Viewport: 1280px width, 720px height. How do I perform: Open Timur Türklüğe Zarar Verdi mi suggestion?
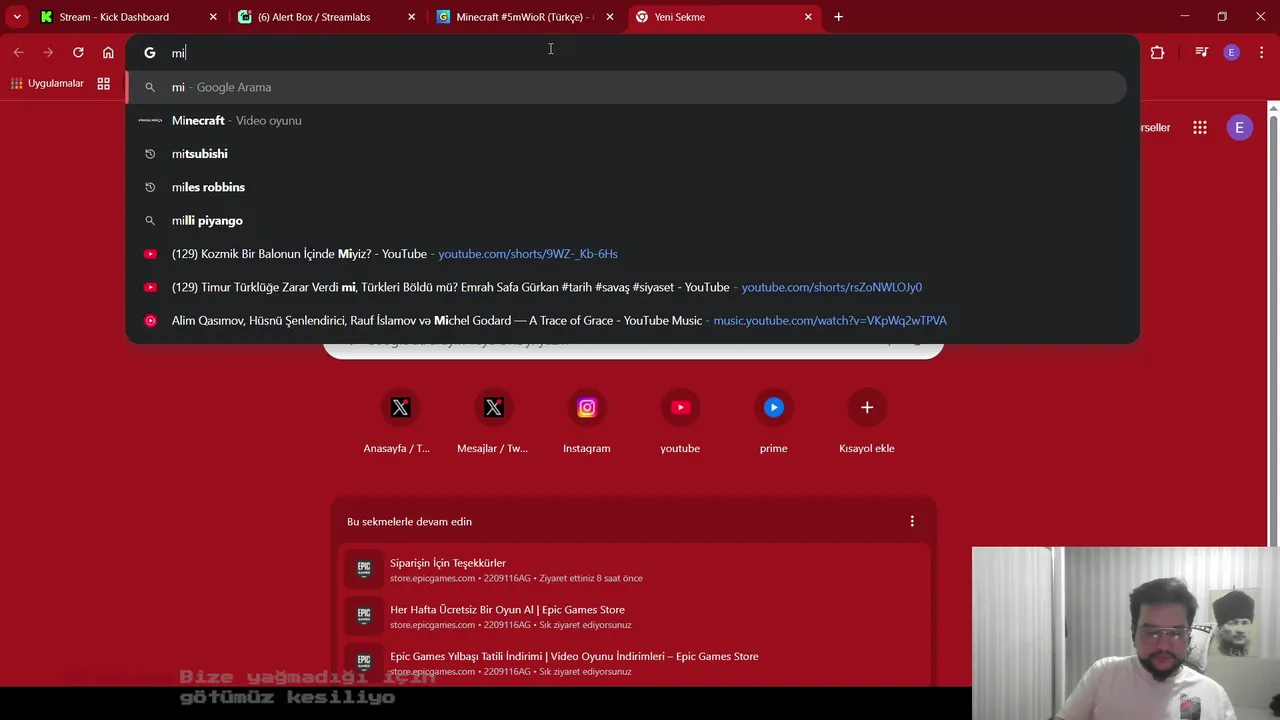(627, 287)
